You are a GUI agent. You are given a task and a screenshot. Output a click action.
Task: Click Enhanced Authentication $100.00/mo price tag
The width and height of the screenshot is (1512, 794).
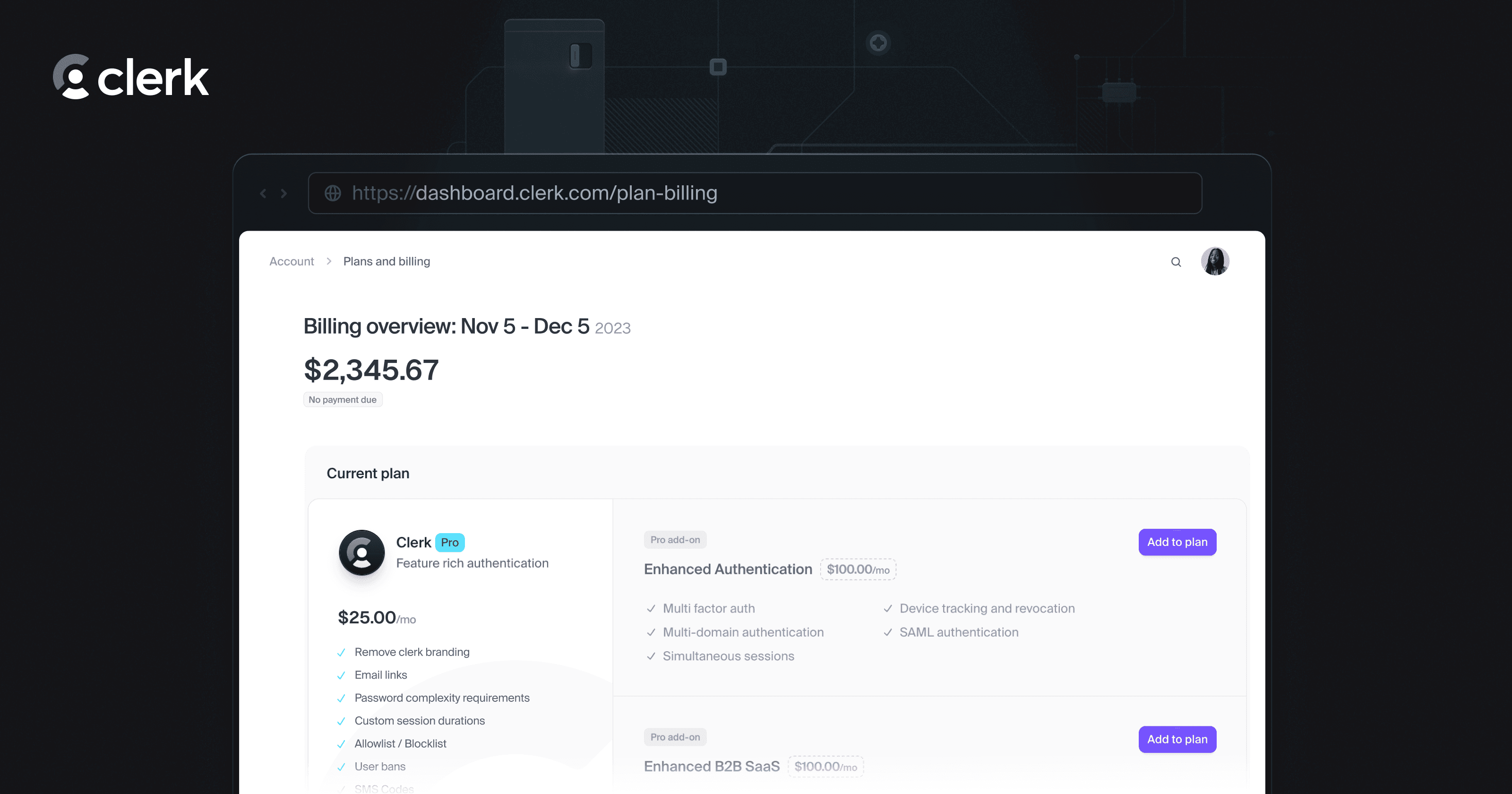(858, 570)
